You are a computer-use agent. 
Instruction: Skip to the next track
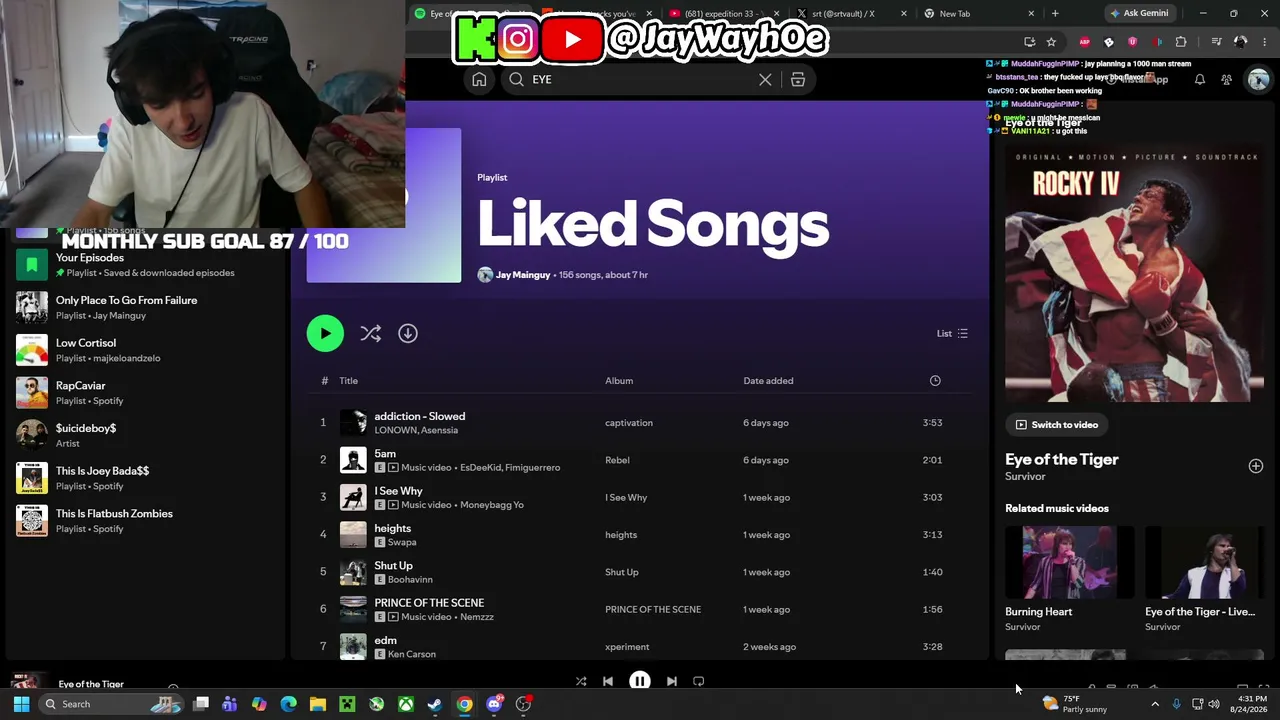(672, 682)
